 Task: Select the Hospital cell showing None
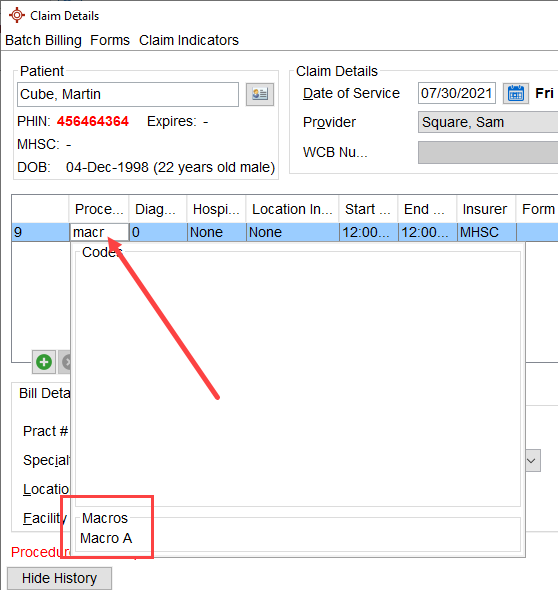217,232
